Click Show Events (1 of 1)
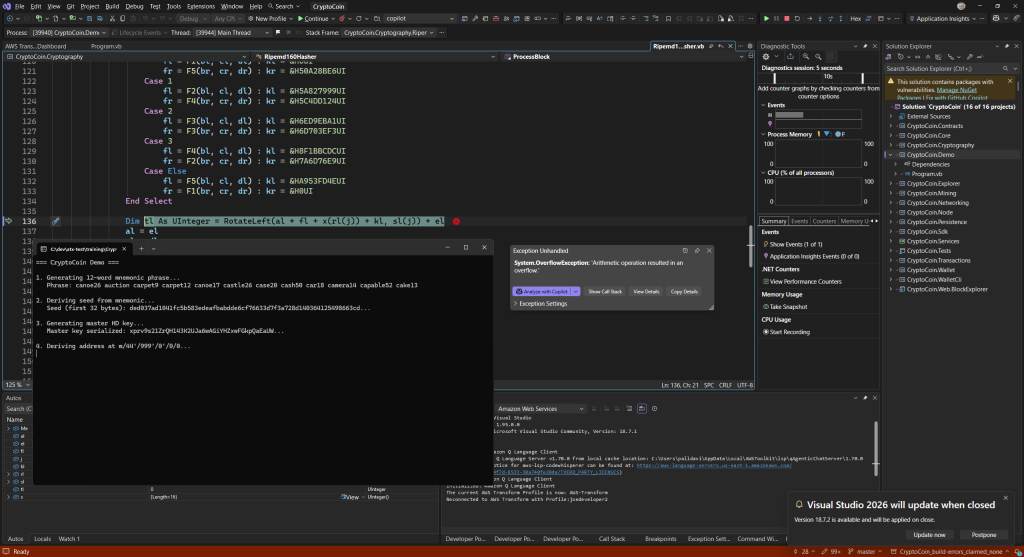Image resolution: width=1024 pixels, height=557 pixels. click(794, 244)
